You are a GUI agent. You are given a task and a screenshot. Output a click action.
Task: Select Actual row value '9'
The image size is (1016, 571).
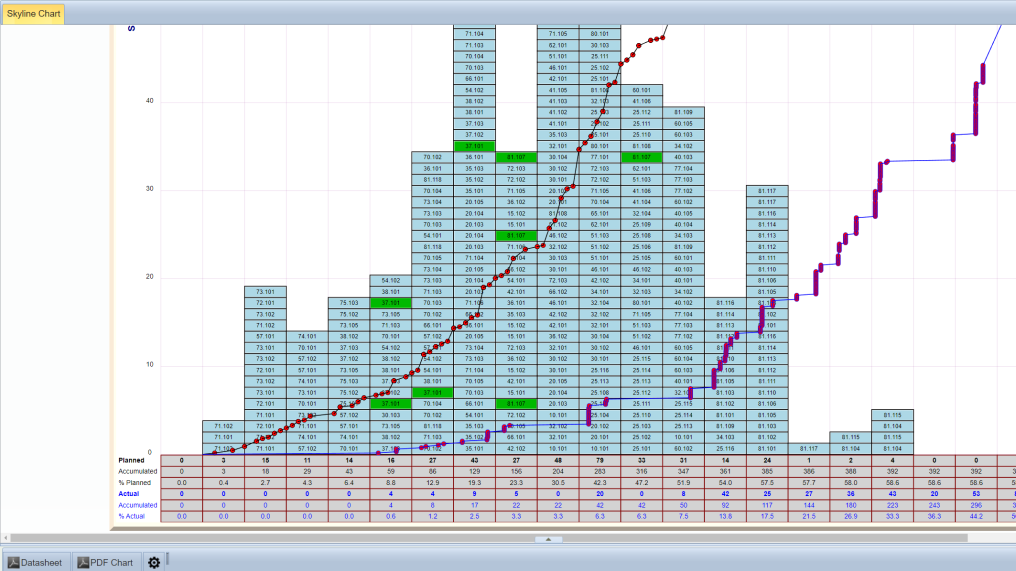click(474, 494)
